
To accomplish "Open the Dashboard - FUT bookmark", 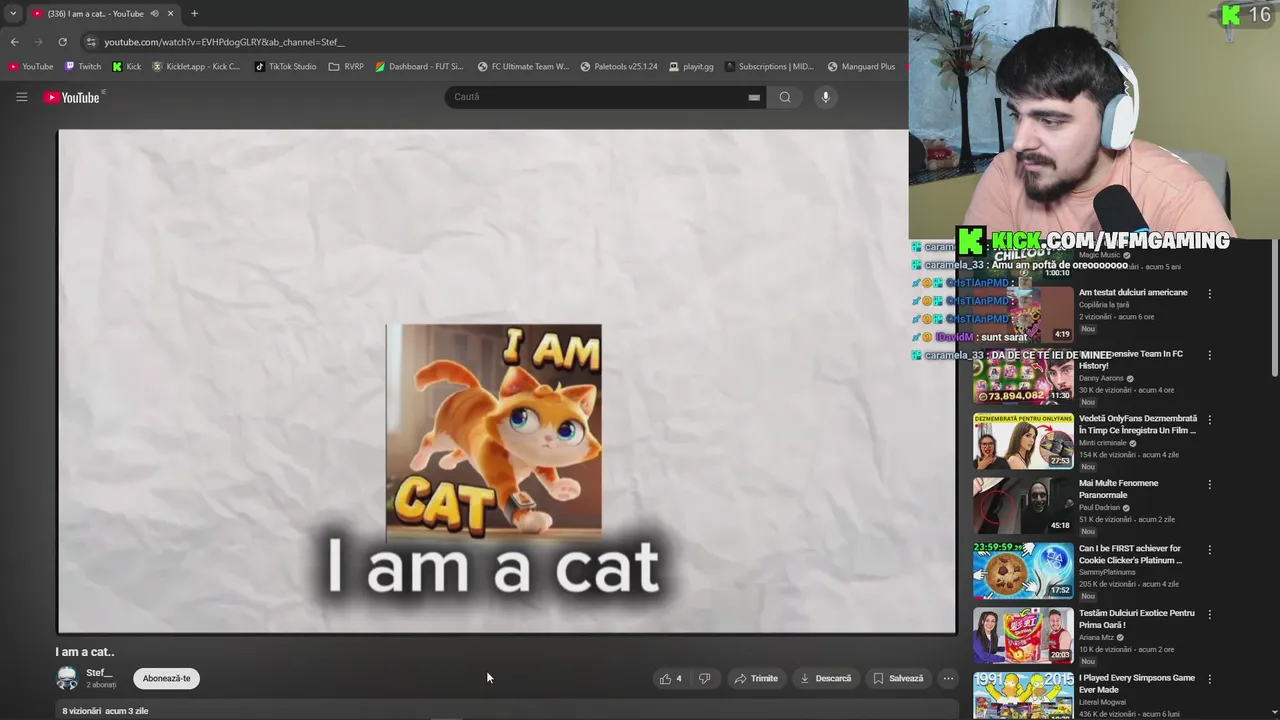I will click(420, 67).
